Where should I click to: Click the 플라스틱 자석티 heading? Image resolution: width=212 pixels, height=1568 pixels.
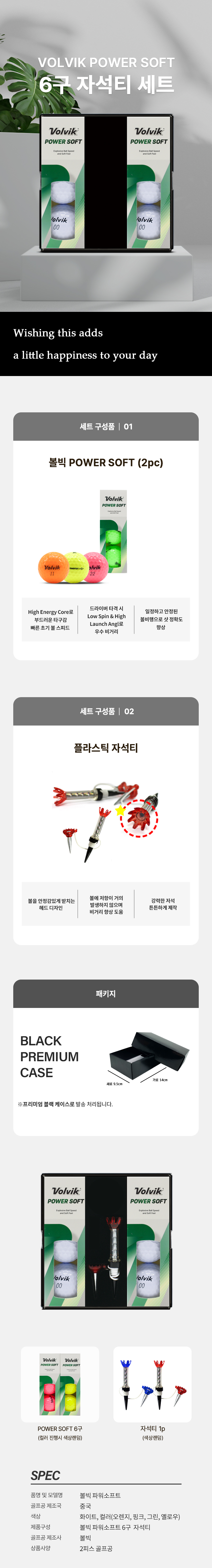(x=106, y=748)
